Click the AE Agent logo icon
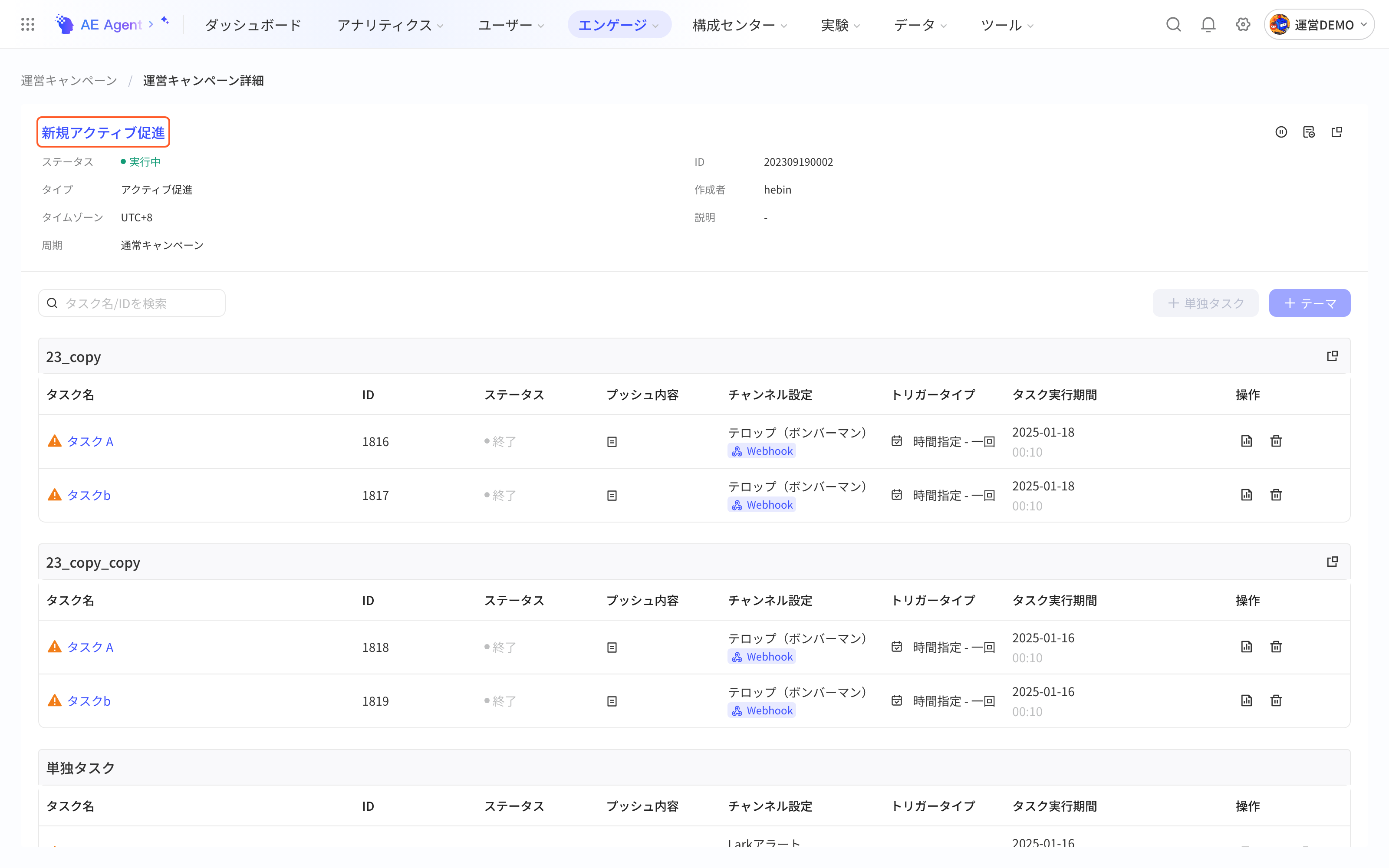The image size is (1389, 868). click(64, 24)
